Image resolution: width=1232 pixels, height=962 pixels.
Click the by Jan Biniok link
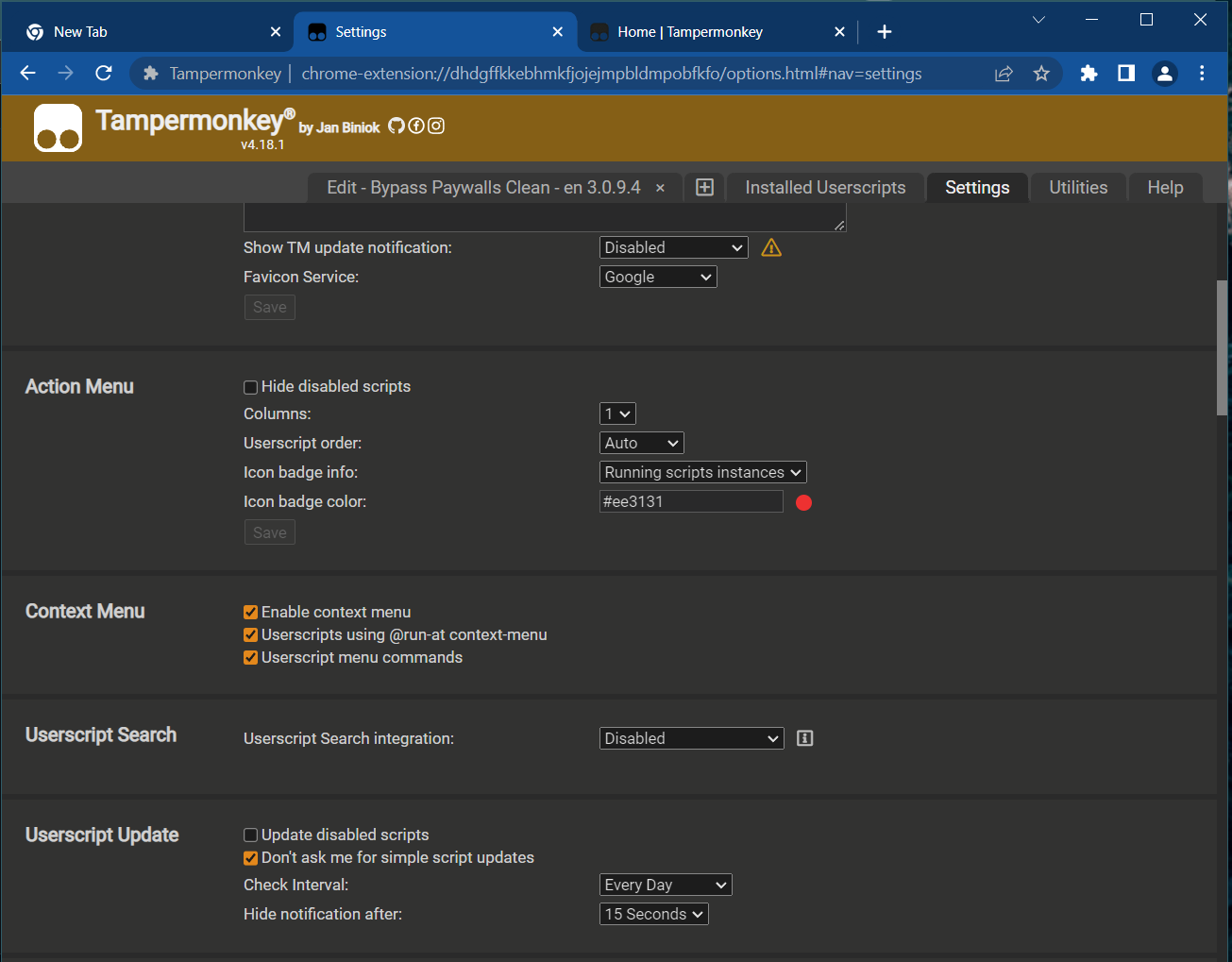pyautogui.click(x=340, y=127)
